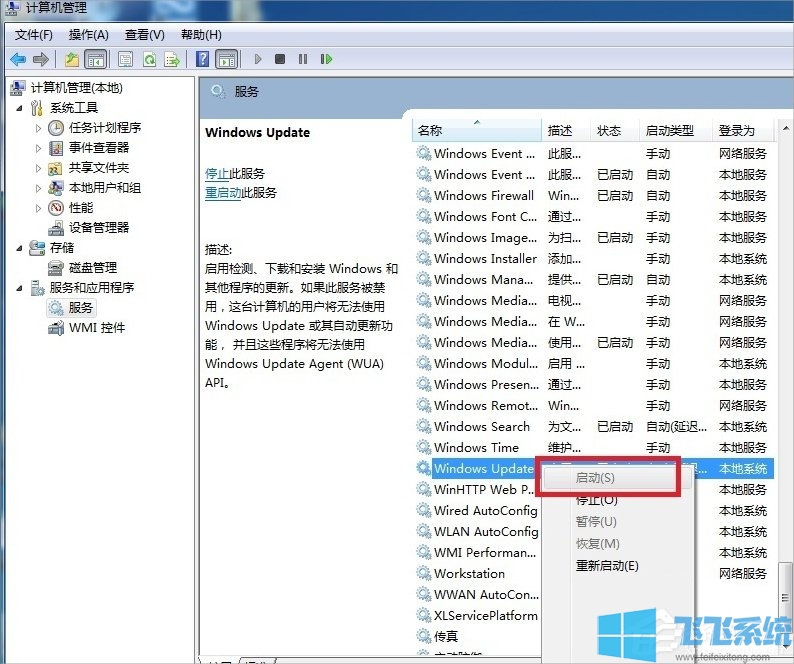Click the 事件查看器 icon
Screen dimensions: 794x664
56,148
